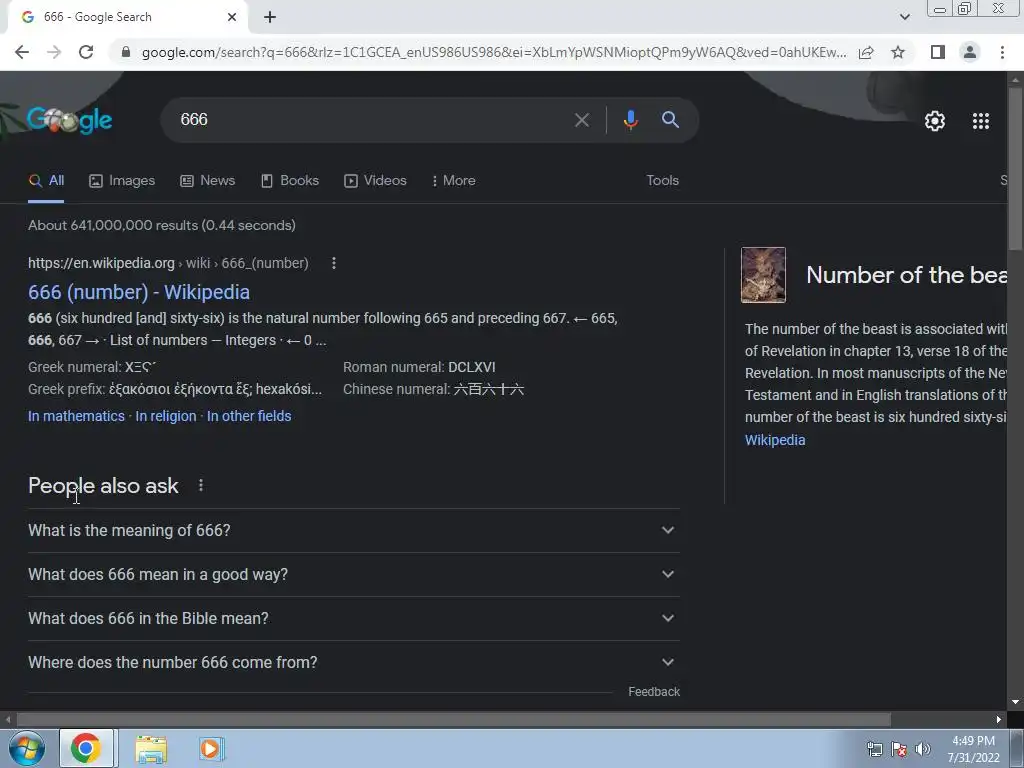Click the horizontal scrollbar right arrow
The width and height of the screenshot is (1024, 768).
point(999,720)
